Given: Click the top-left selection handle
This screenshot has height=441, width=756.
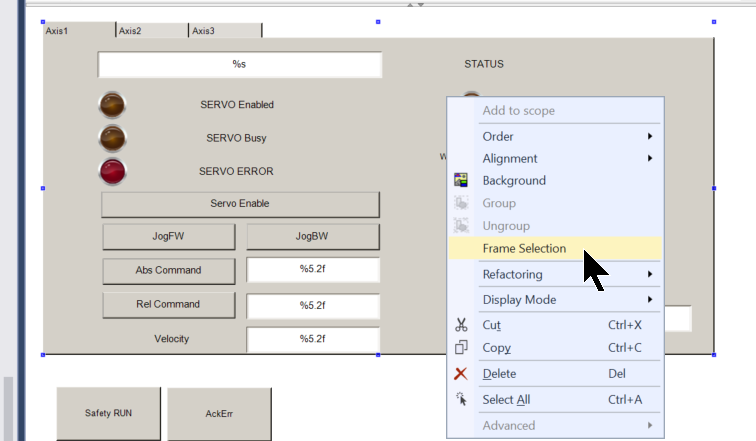Looking at the screenshot, I should 43,22.
